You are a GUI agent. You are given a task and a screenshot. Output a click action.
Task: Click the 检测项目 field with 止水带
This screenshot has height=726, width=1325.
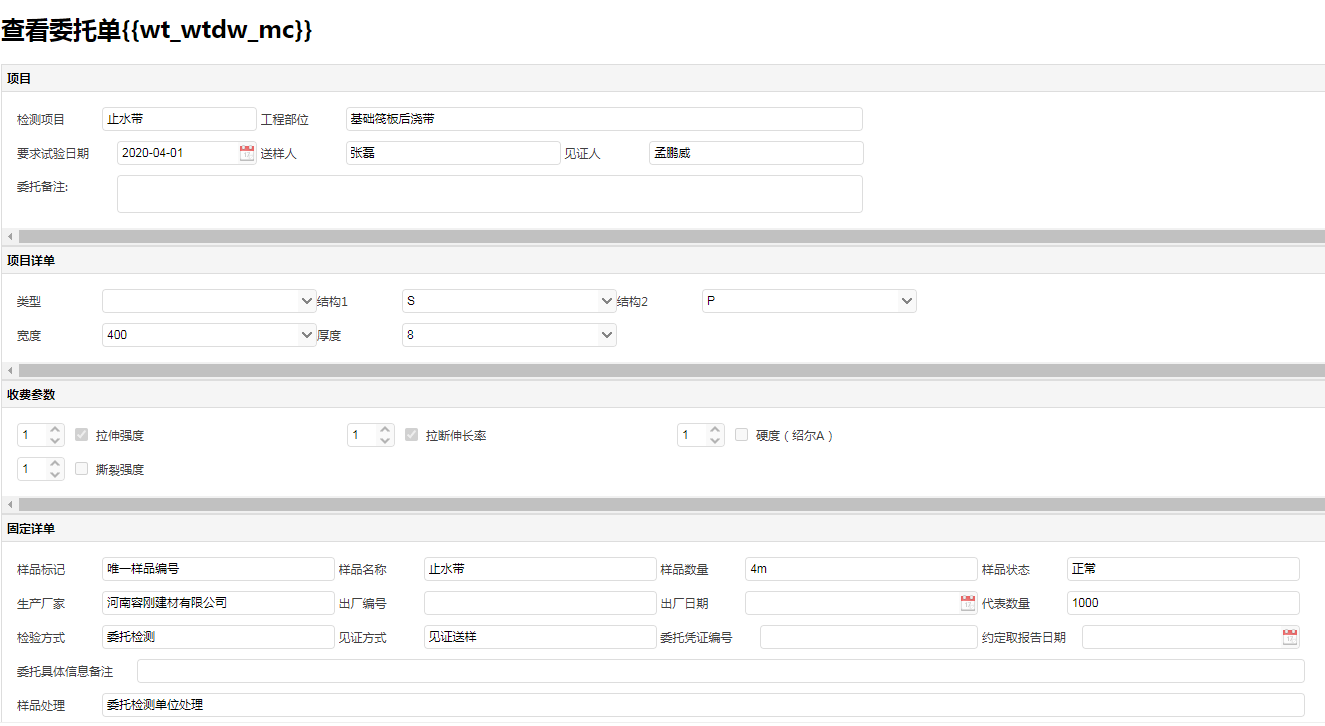[x=180, y=119]
